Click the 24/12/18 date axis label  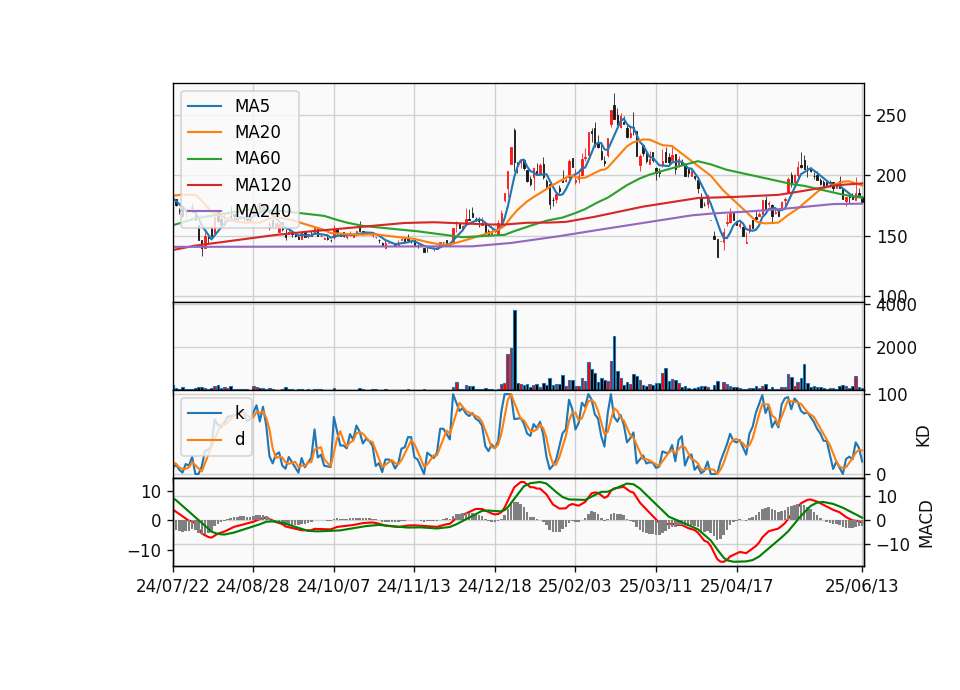pos(495,586)
